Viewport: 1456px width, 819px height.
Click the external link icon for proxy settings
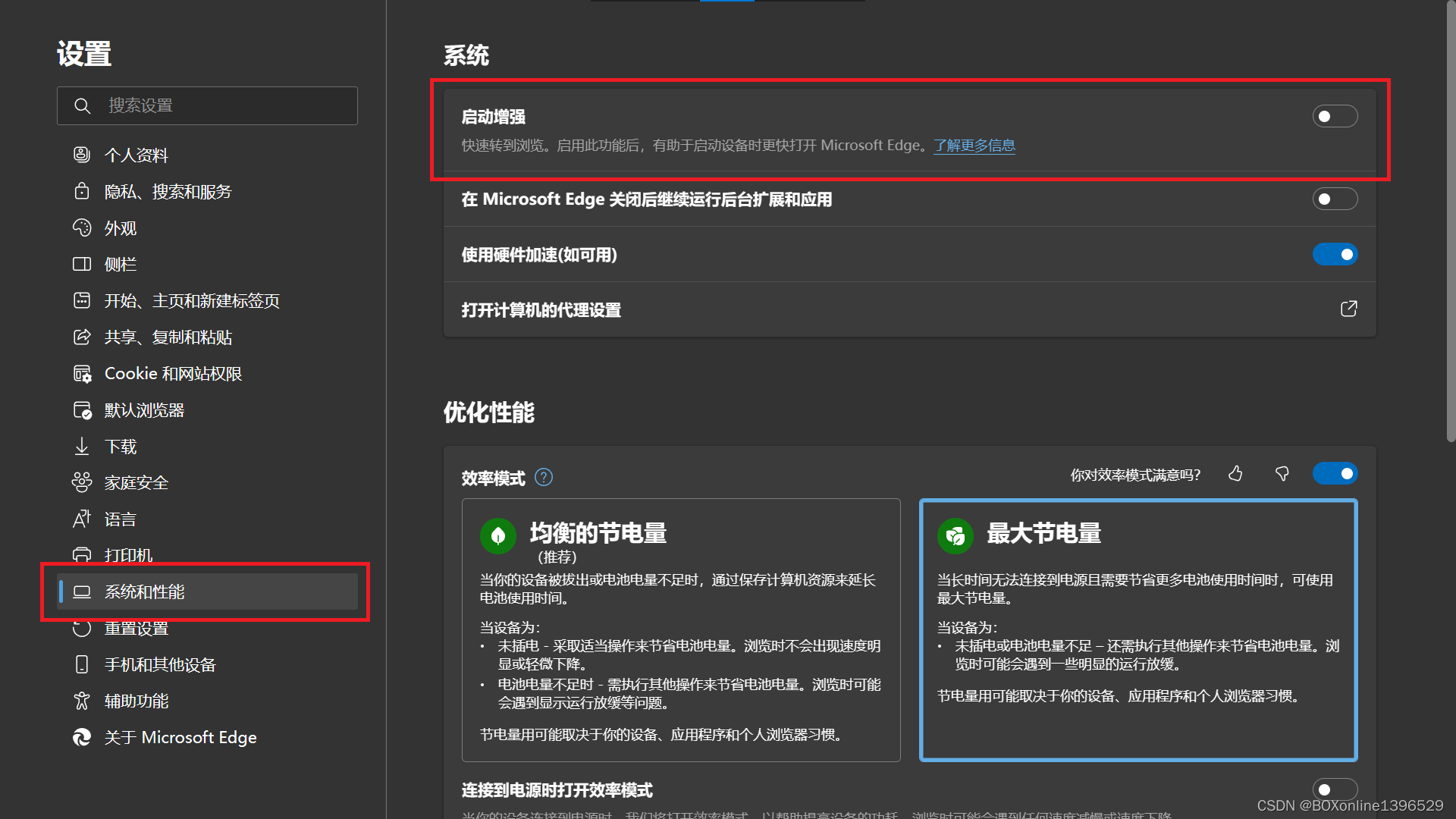pos(1348,309)
